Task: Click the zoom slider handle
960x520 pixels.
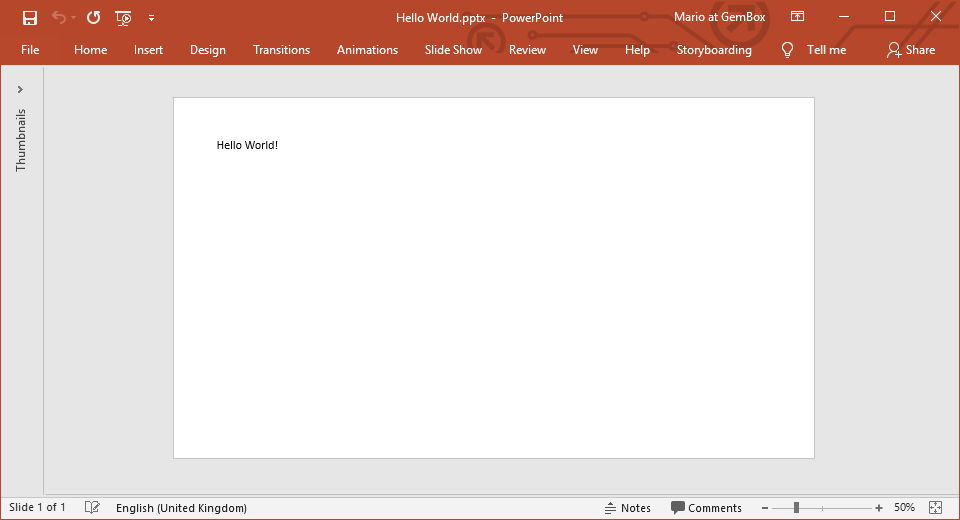Action: [796, 508]
